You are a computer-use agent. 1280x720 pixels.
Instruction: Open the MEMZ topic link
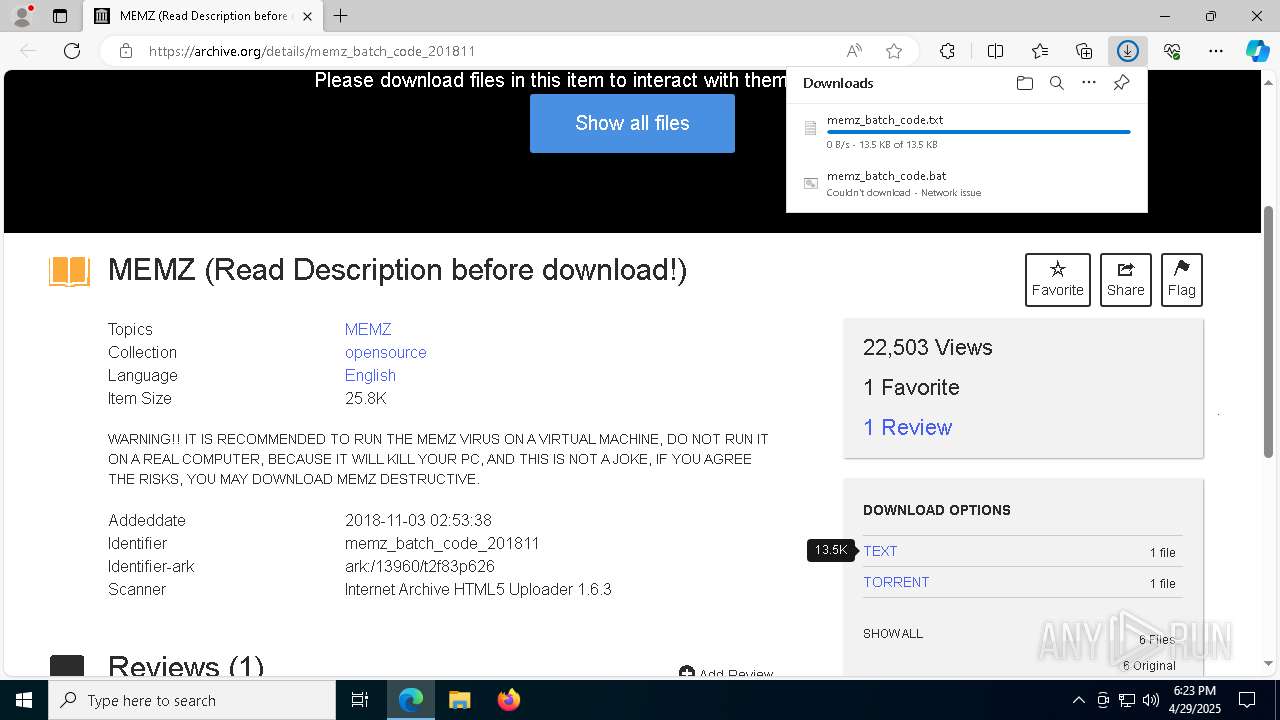(x=368, y=329)
